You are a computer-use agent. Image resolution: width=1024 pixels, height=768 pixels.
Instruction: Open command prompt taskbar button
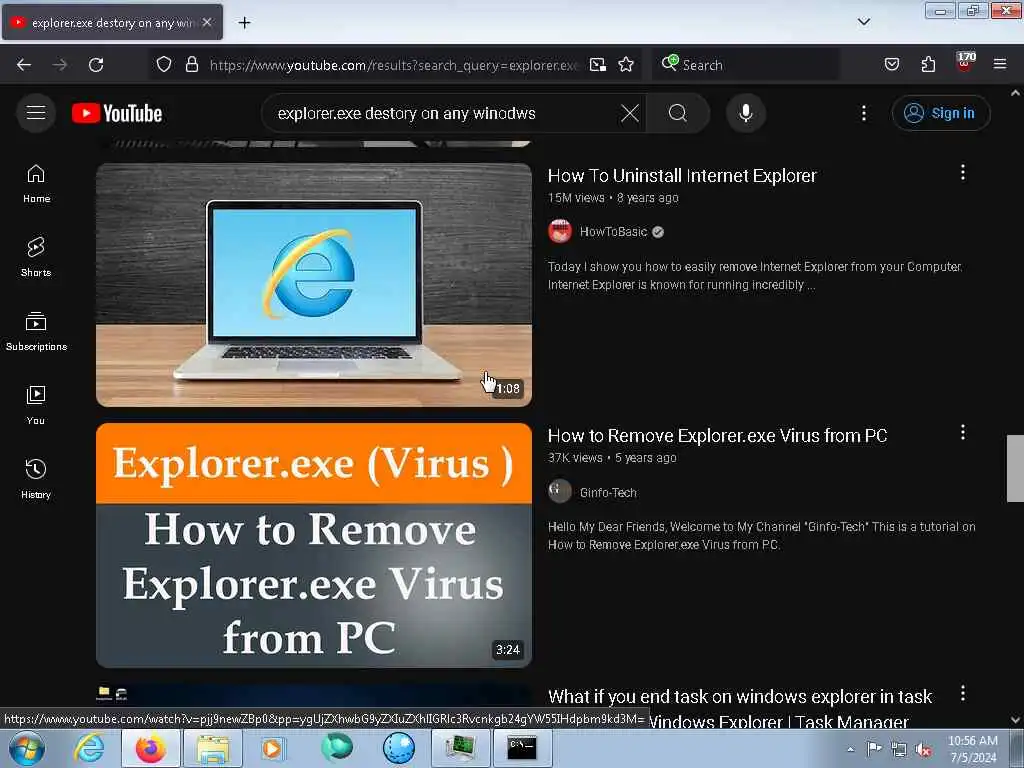[x=522, y=748]
